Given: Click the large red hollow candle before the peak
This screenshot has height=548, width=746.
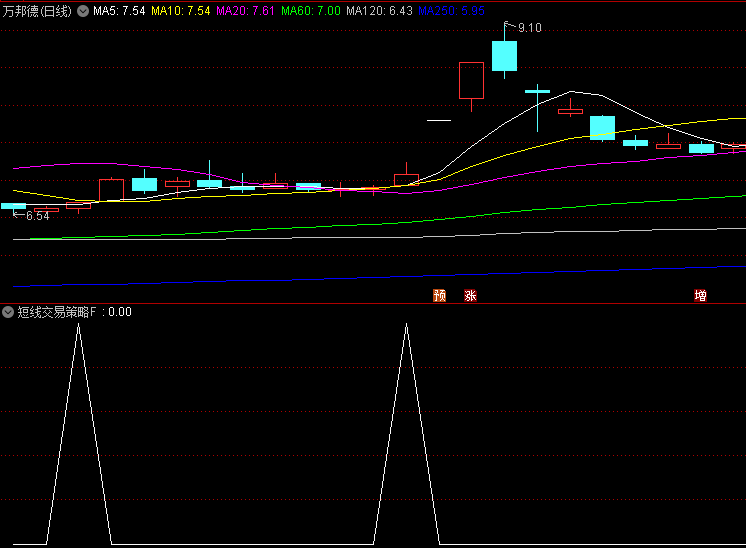Looking at the screenshot, I should pos(471,80).
